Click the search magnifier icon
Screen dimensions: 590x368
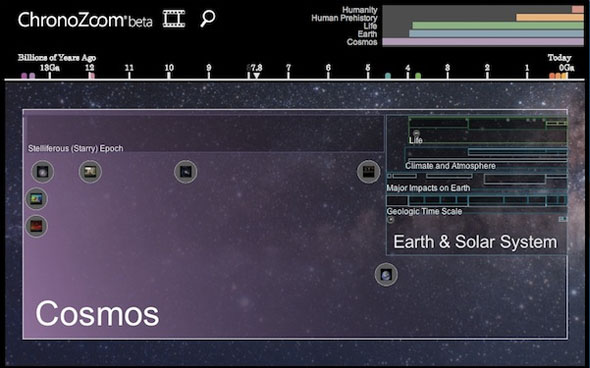(208, 18)
